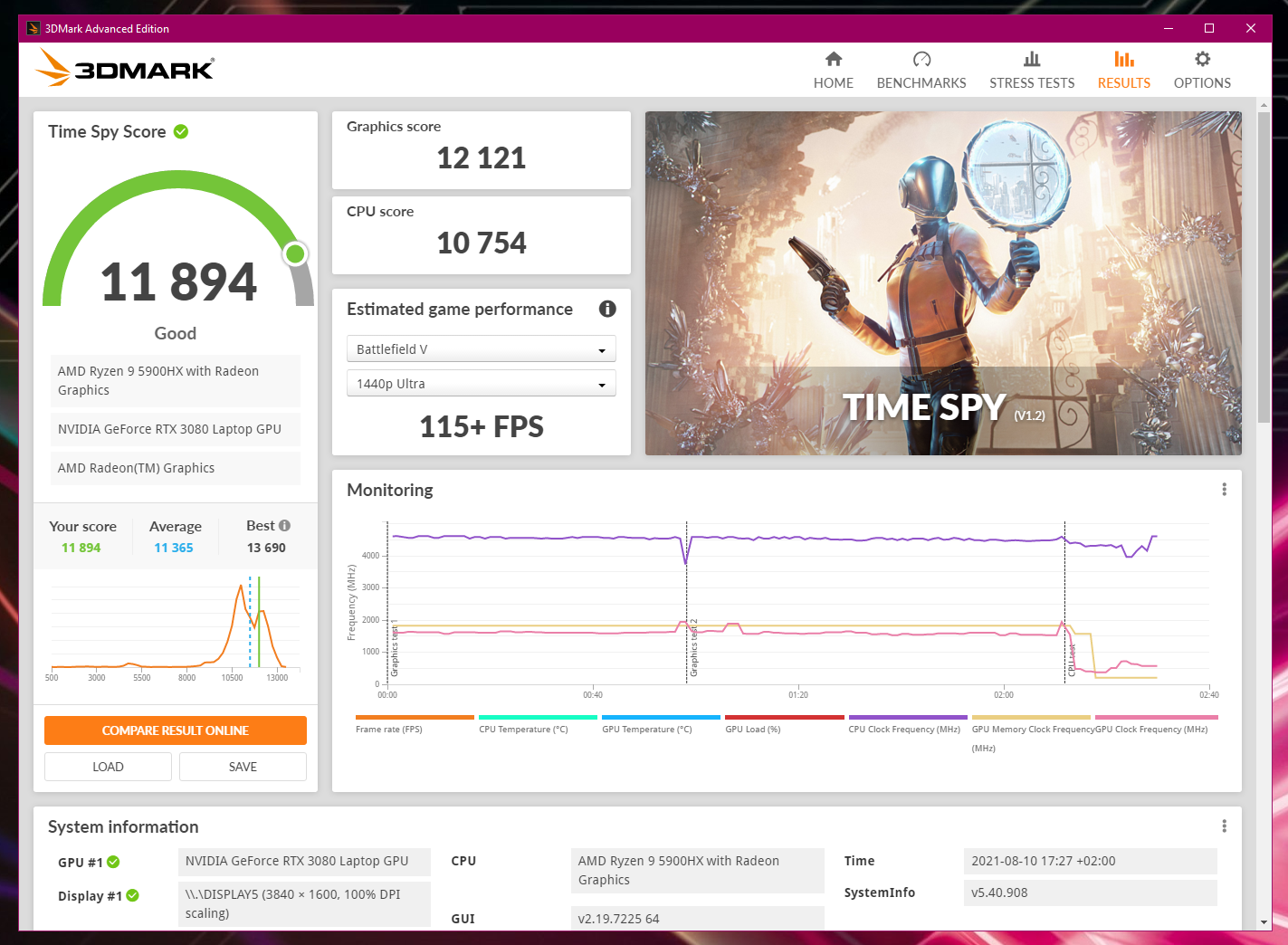Open the Battlefield V game dropdown
The height and width of the screenshot is (945, 1288).
tap(482, 348)
